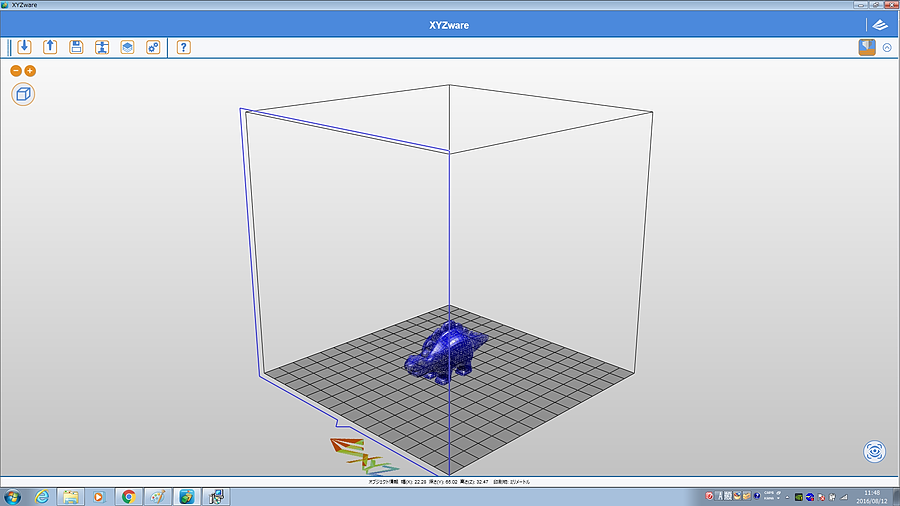Open the Windows Start menu
The height and width of the screenshot is (506, 900).
point(13,496)
